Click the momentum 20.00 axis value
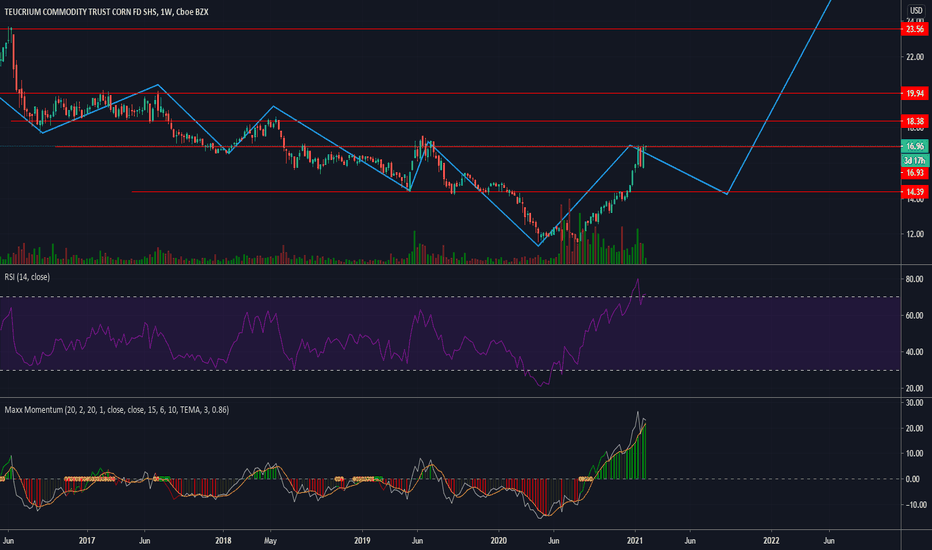The height and width of the screenshot is (550, 932). click(x=915, y=428)
